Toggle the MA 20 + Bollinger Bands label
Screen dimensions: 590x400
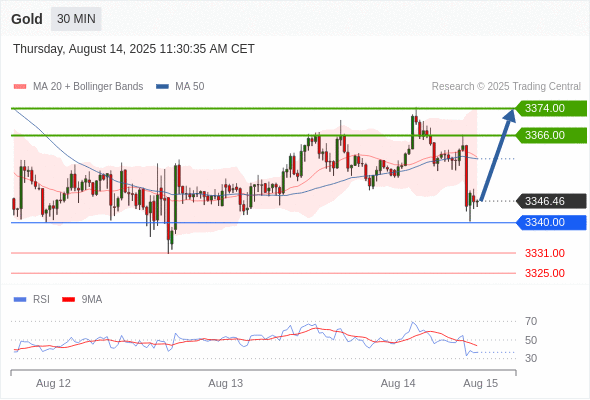click(x=88, y=87)
